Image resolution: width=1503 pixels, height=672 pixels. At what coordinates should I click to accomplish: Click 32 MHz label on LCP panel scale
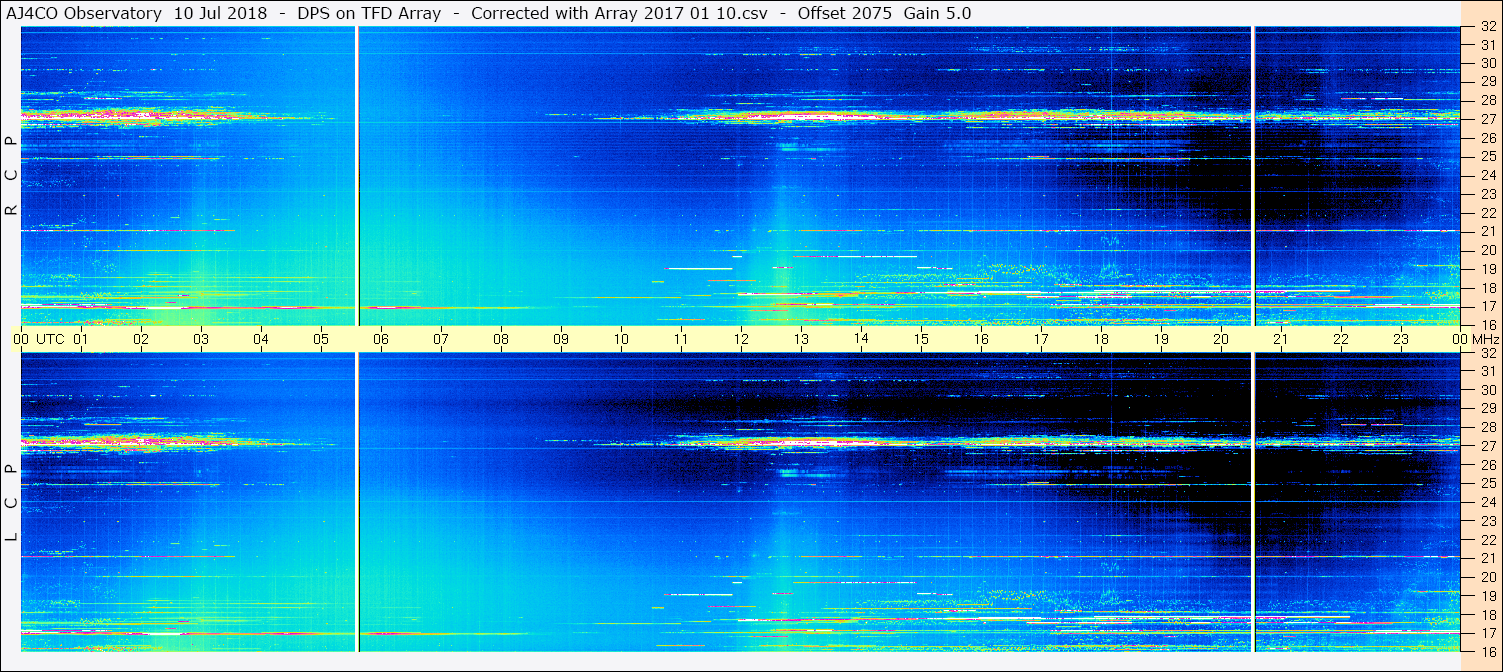[1487, 353]
